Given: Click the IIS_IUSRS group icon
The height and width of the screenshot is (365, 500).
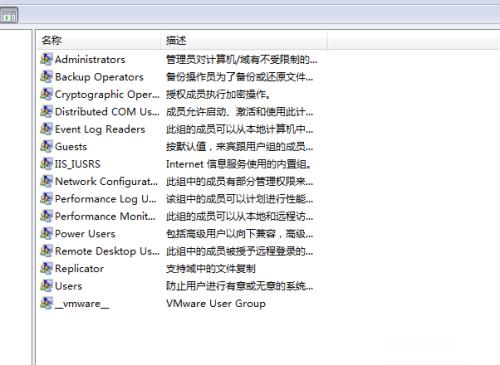Looking at the screenshot, I should [x=46, y=164].
